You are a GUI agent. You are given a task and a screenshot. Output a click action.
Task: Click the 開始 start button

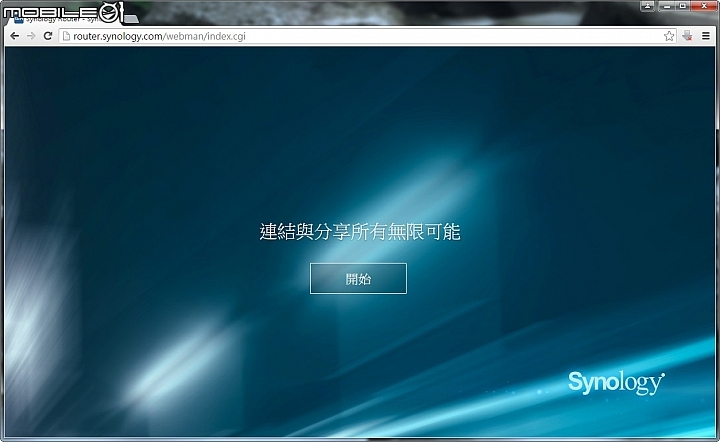tap(358, 278)
